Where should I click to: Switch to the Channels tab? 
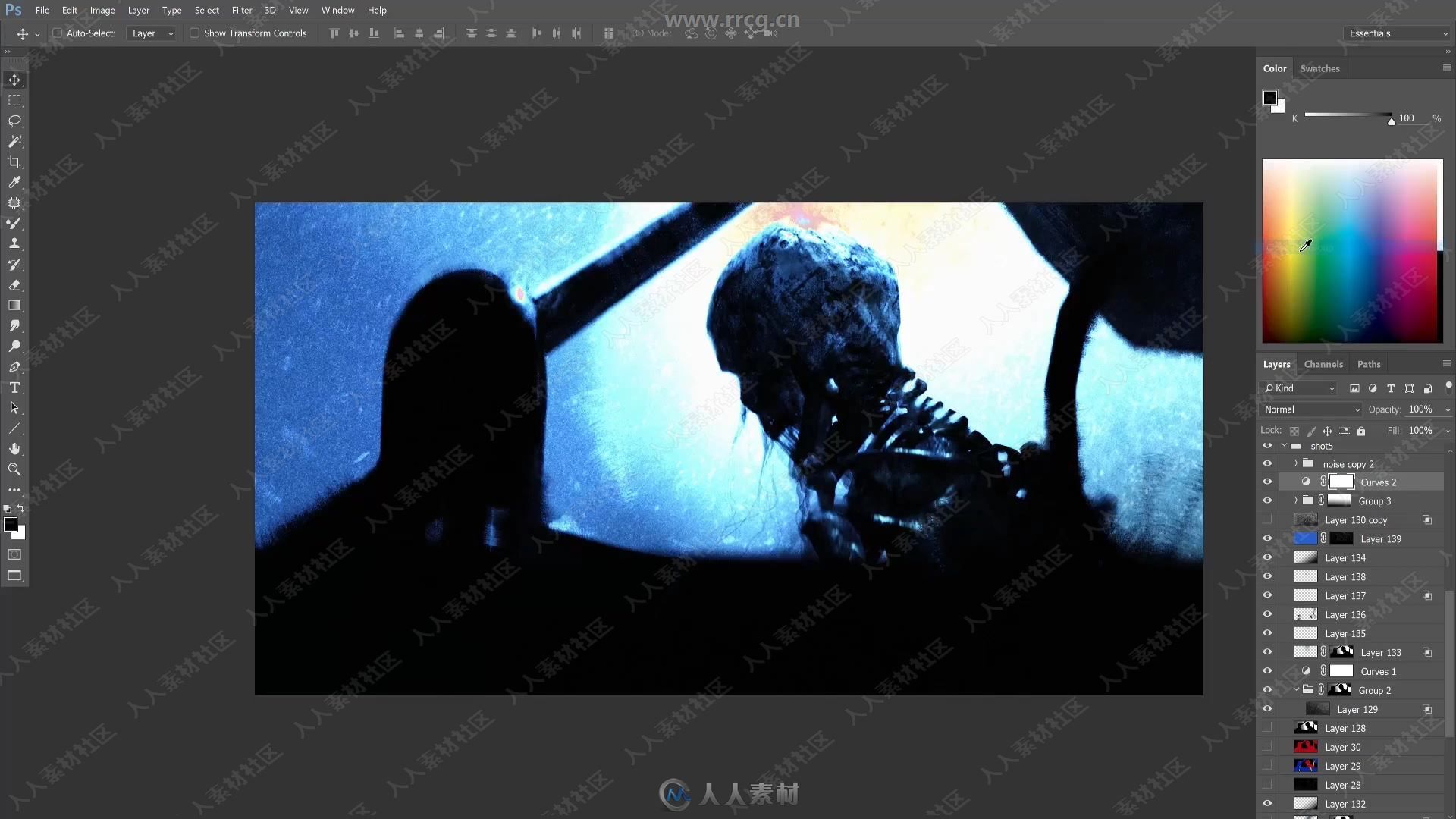pos(1323,363)
